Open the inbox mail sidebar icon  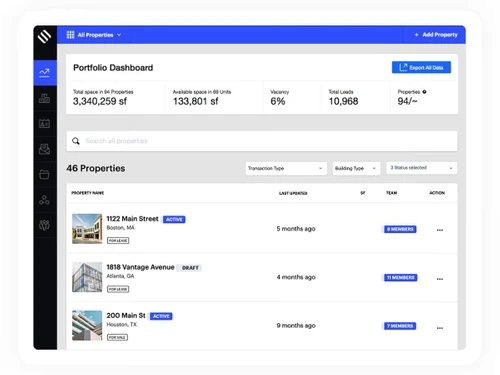[44, 149]
